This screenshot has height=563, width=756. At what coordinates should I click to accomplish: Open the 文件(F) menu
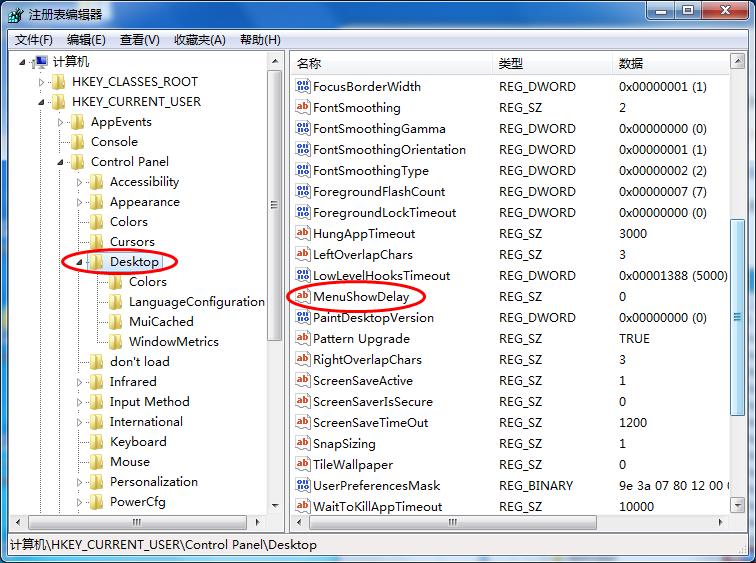[34, 40]
